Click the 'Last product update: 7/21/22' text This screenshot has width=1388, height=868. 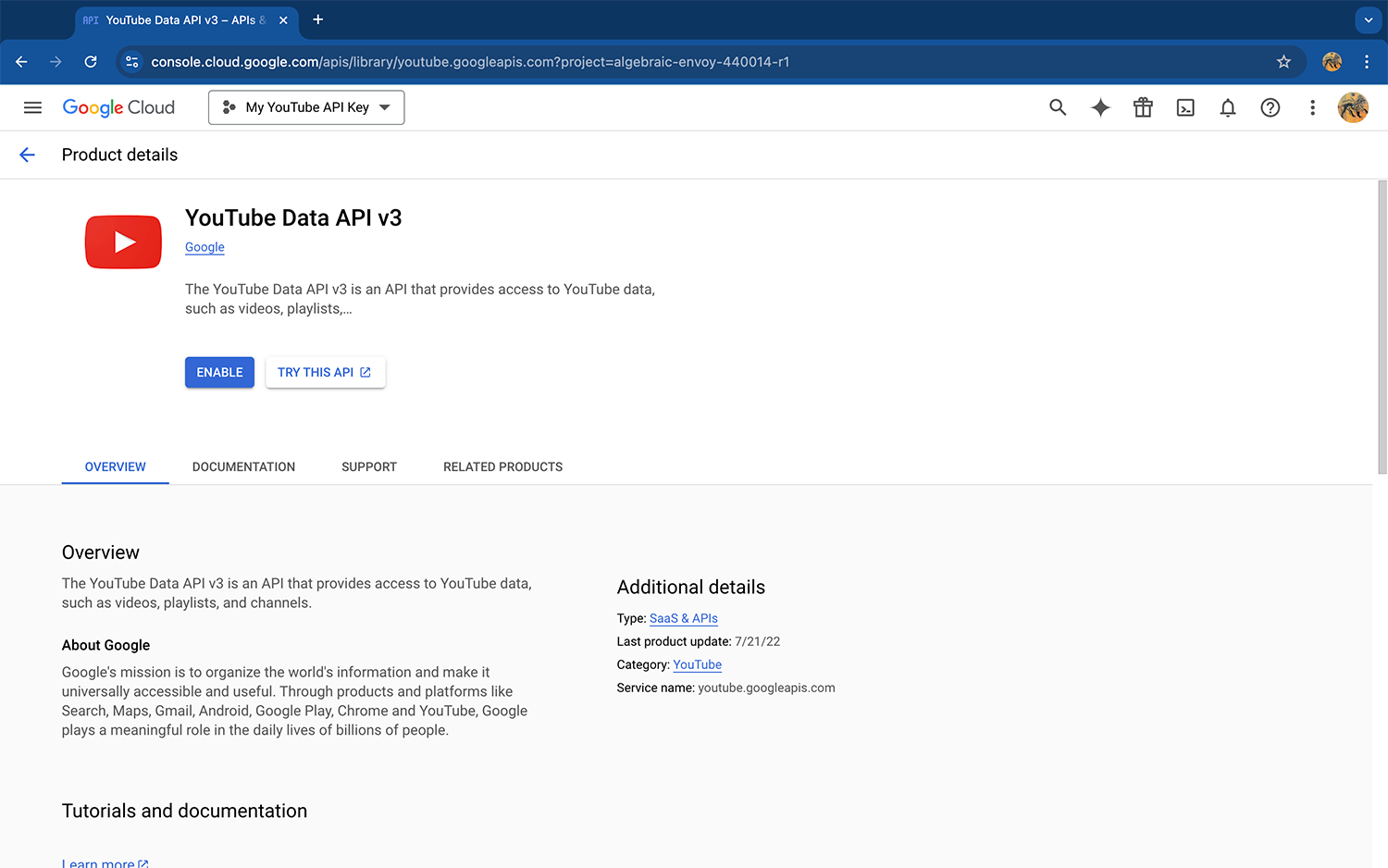[699, 641]
